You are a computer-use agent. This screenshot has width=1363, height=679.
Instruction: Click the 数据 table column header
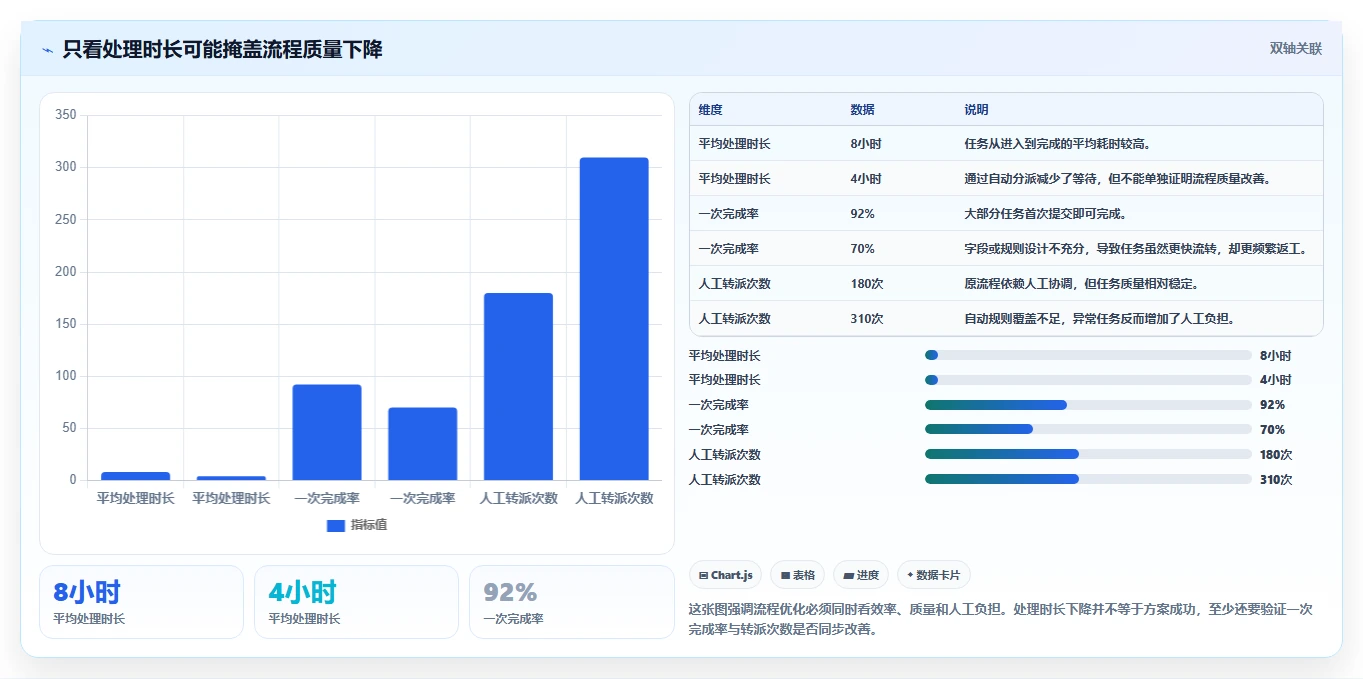pos(862,110)
